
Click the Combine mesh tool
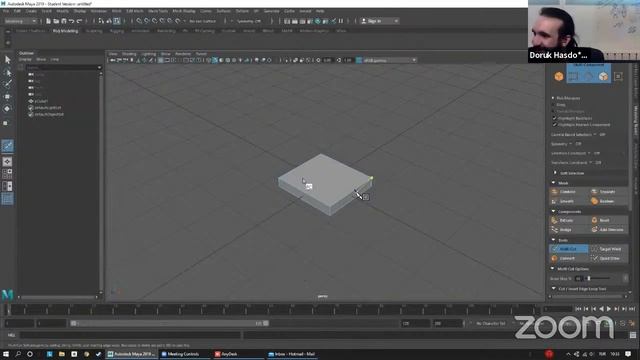click(x=569, y=191)
